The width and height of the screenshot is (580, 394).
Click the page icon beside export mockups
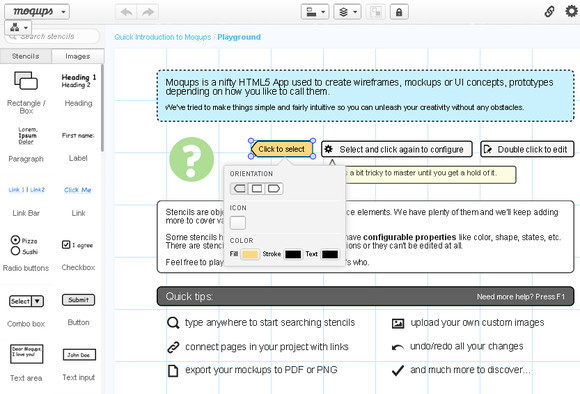[173, 370]
